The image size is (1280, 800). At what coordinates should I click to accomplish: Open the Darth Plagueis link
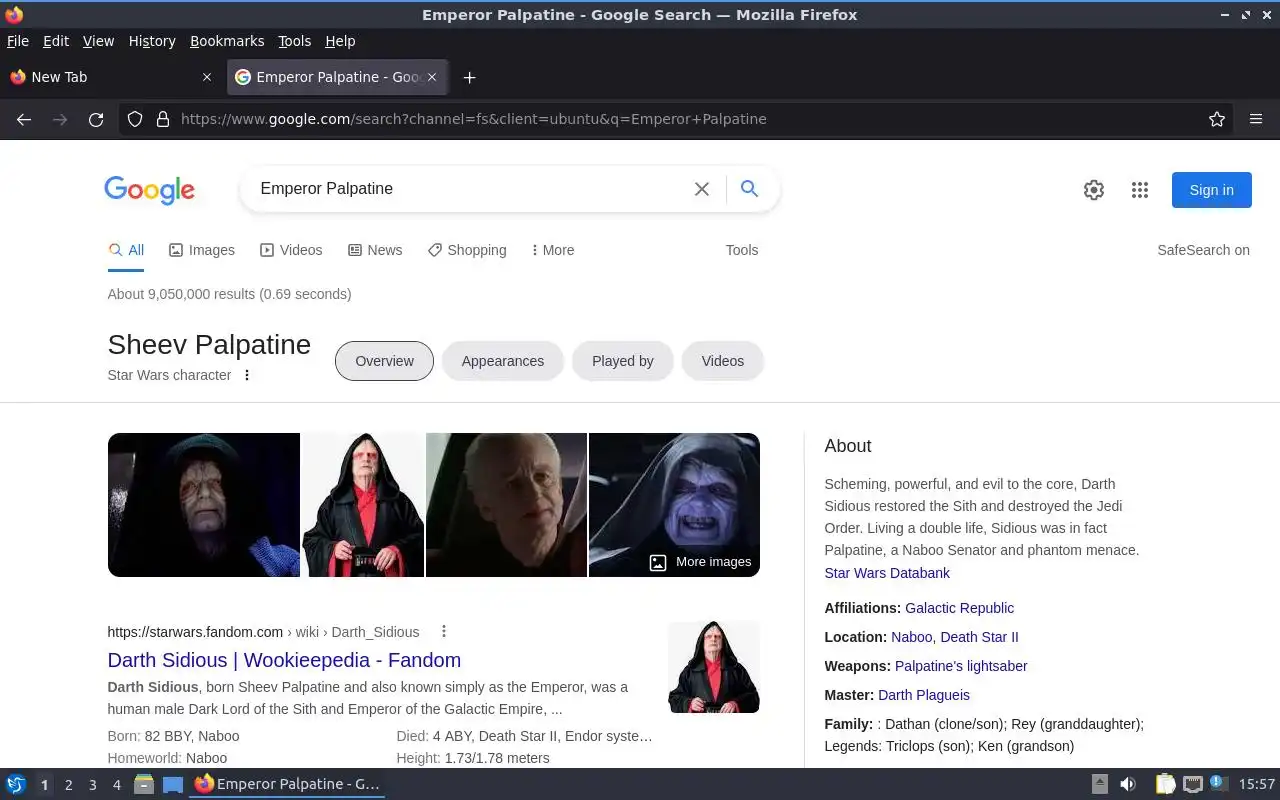[x=924, y=695]
